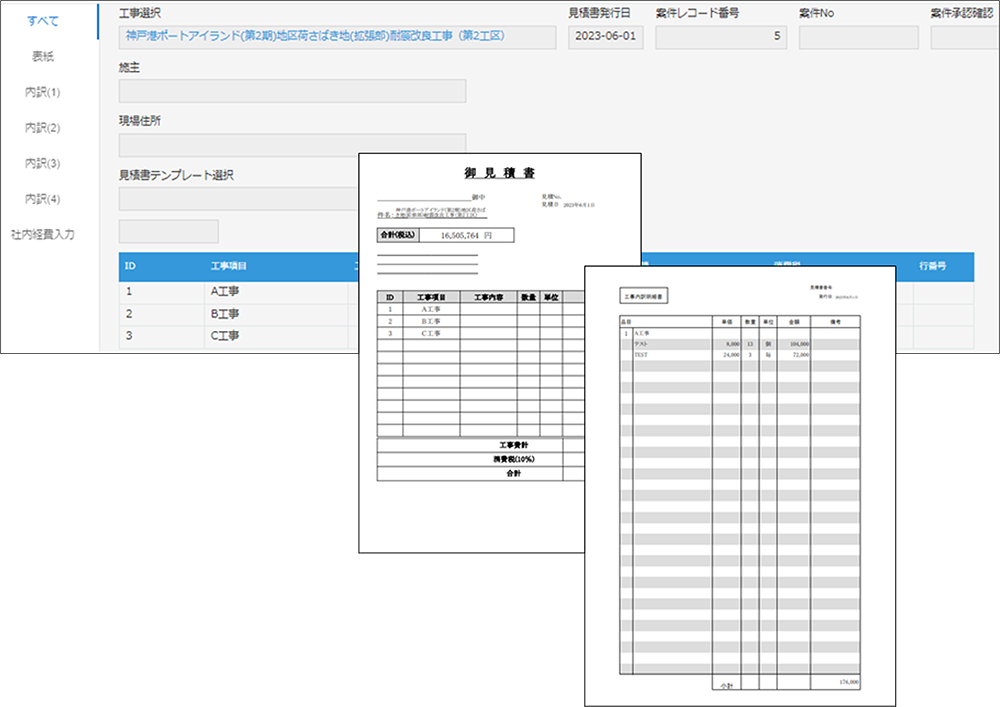Show the 内訳(4) tab
Image resolution: width=1000 pixels, height=707 pixels.
[42, 199]
